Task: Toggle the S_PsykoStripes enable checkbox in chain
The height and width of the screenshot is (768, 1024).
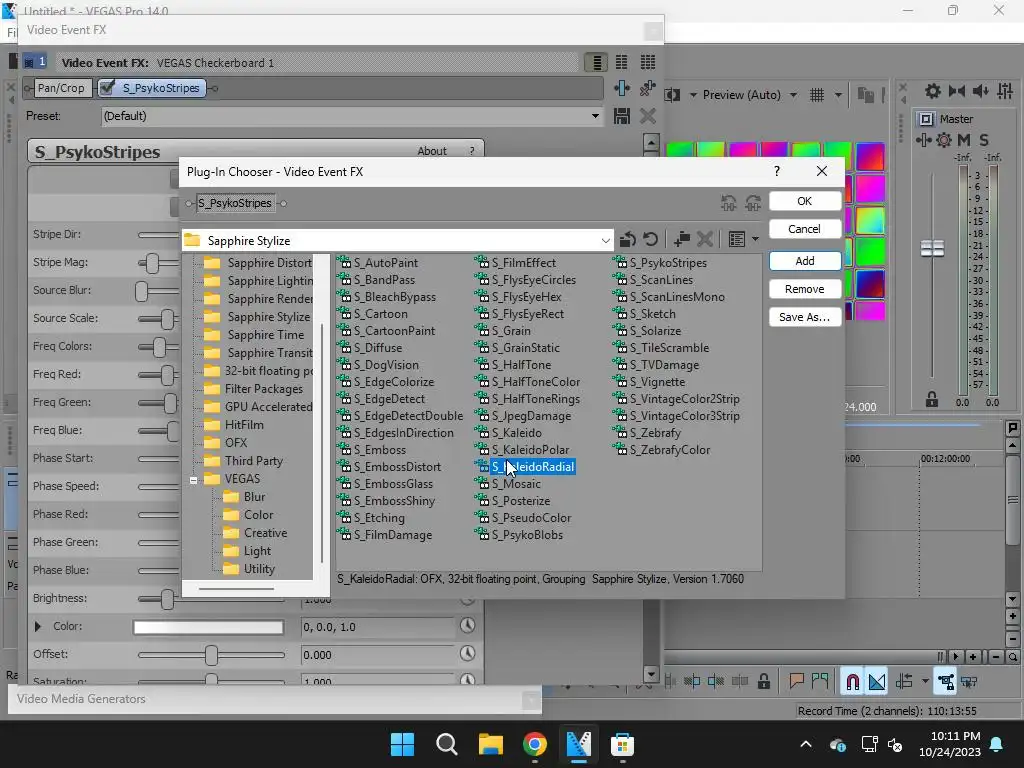Action: click(x=108, y=88)
